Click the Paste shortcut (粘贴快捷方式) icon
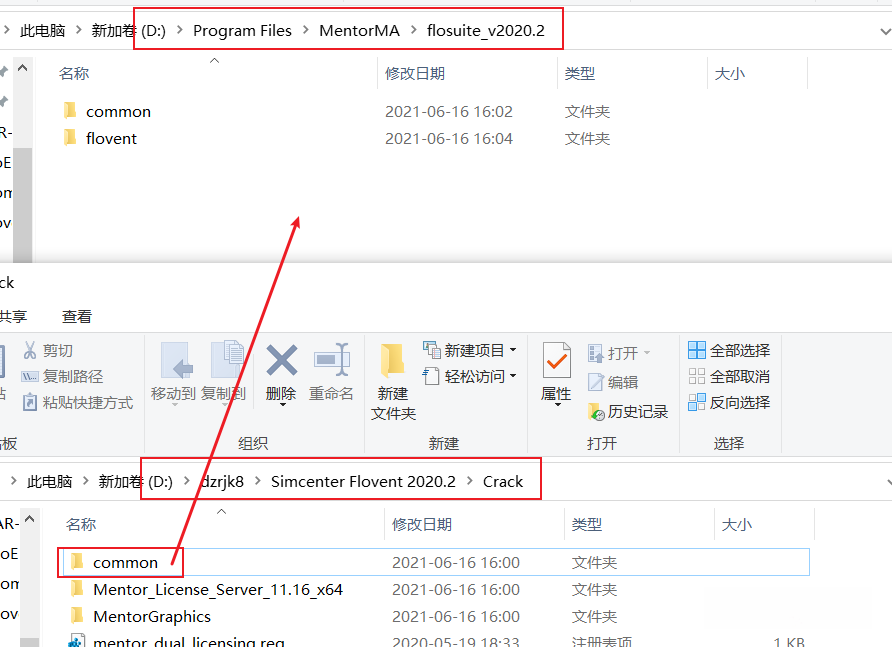 coord(30,402)
